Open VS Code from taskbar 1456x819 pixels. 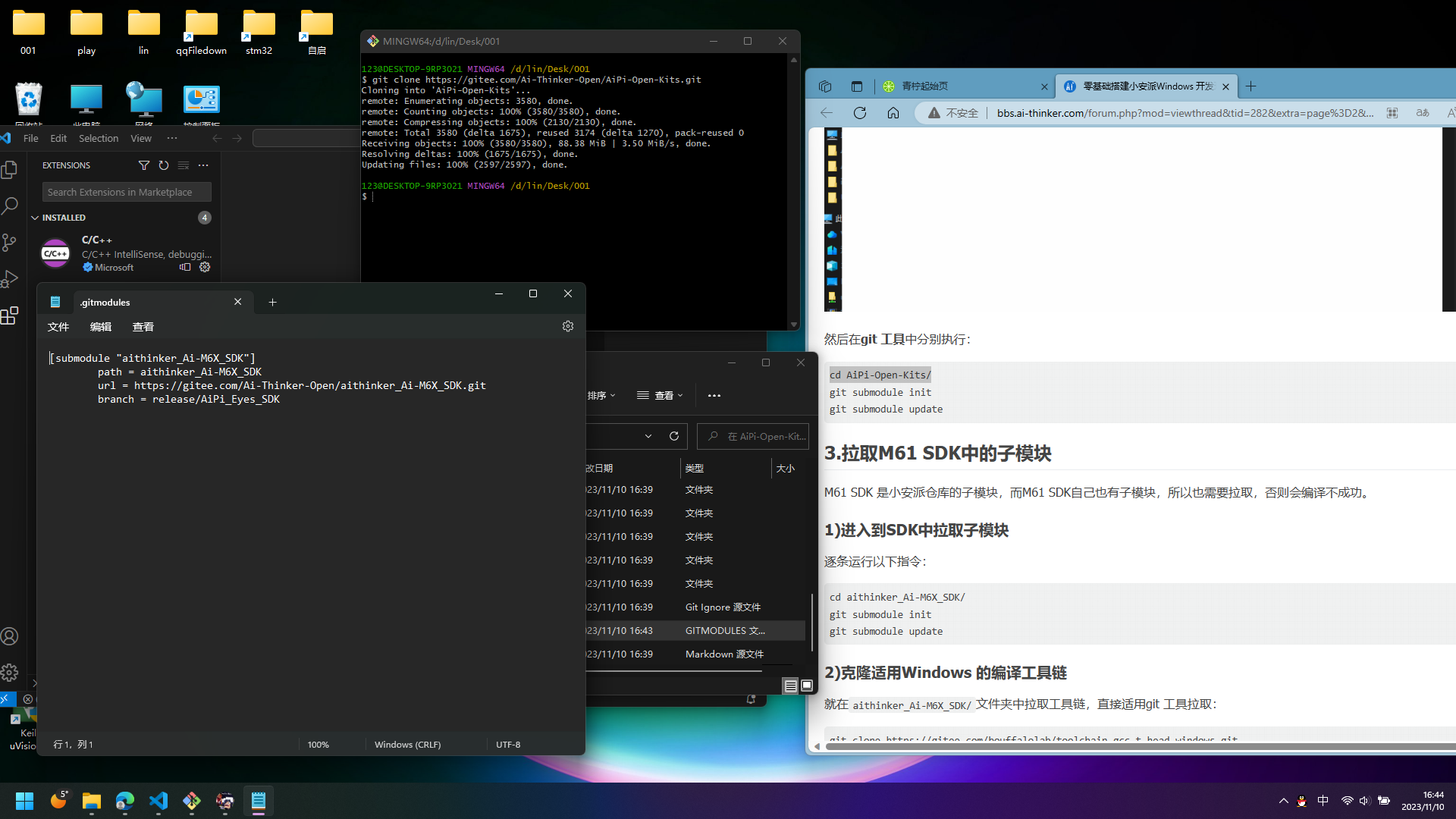[158, 801]
